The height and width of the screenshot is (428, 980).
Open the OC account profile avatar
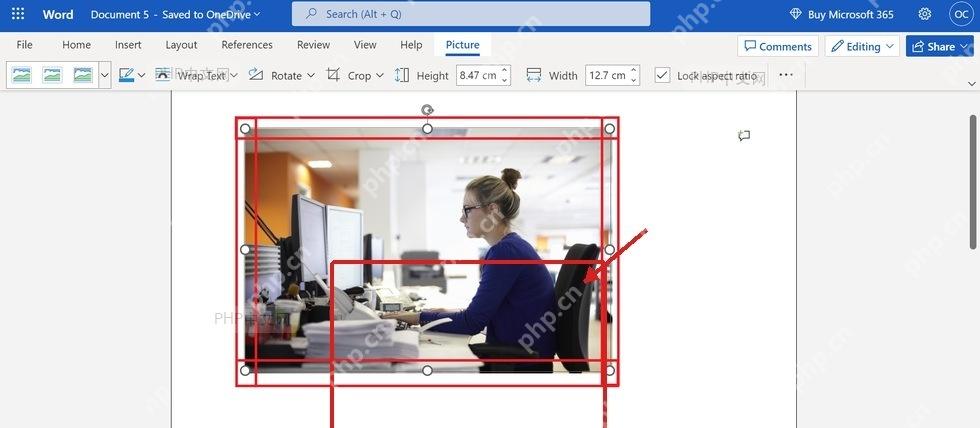coord(961,14)
